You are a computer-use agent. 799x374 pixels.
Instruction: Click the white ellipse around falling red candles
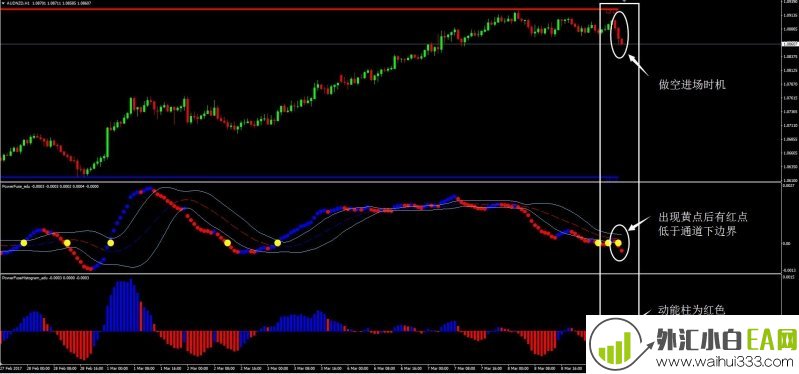point(619,33)
